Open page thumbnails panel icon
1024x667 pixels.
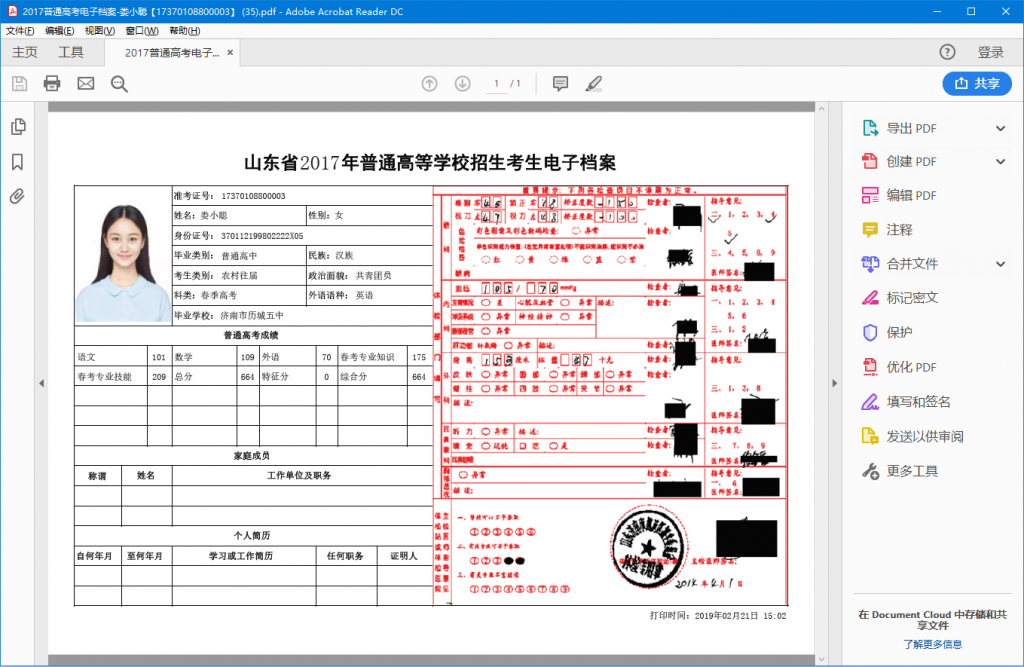coord(18,127)
